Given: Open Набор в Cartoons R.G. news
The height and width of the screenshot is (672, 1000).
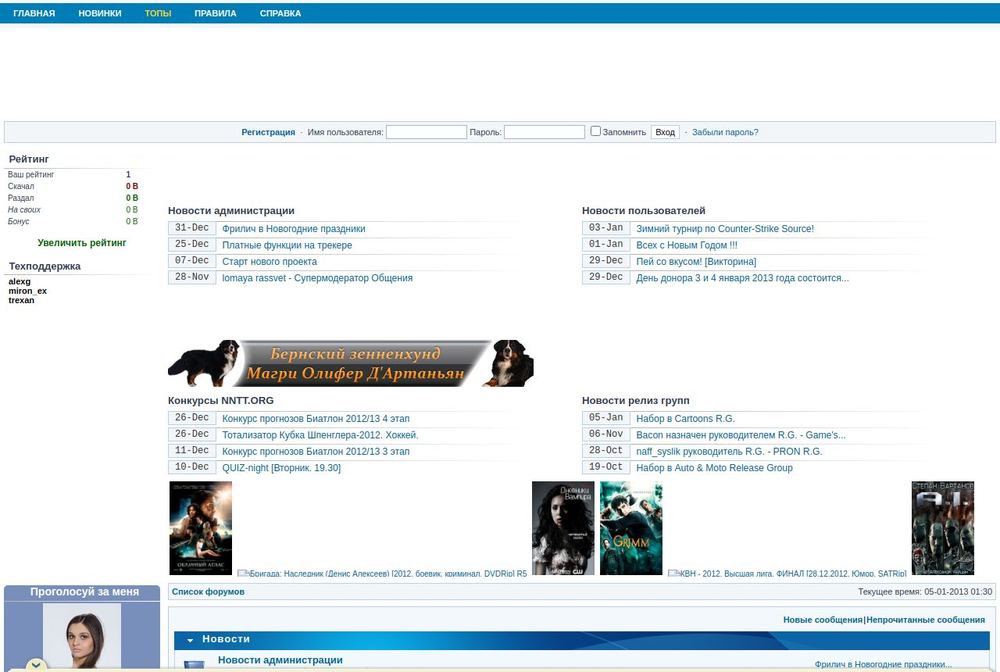Looking at the screenshot, I should (x=685, y=418).
